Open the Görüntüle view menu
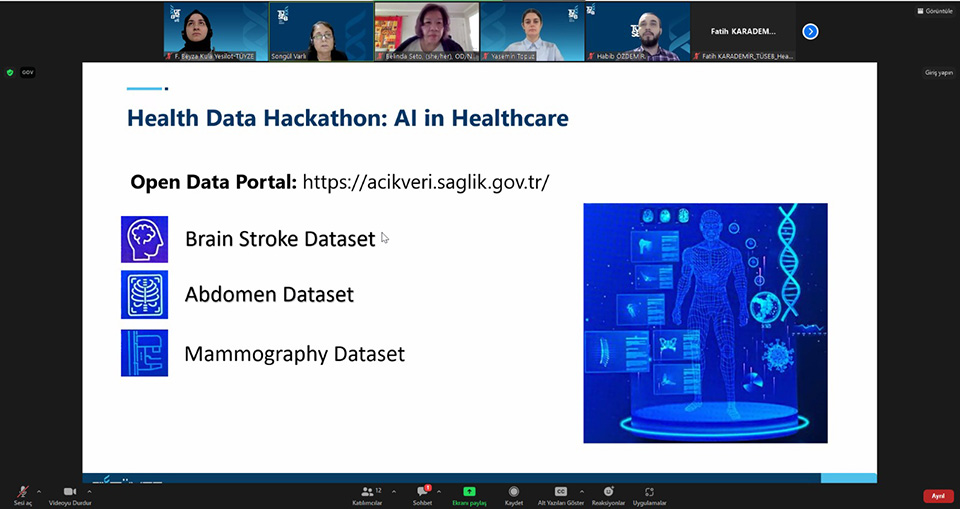 tap(932, 11)
